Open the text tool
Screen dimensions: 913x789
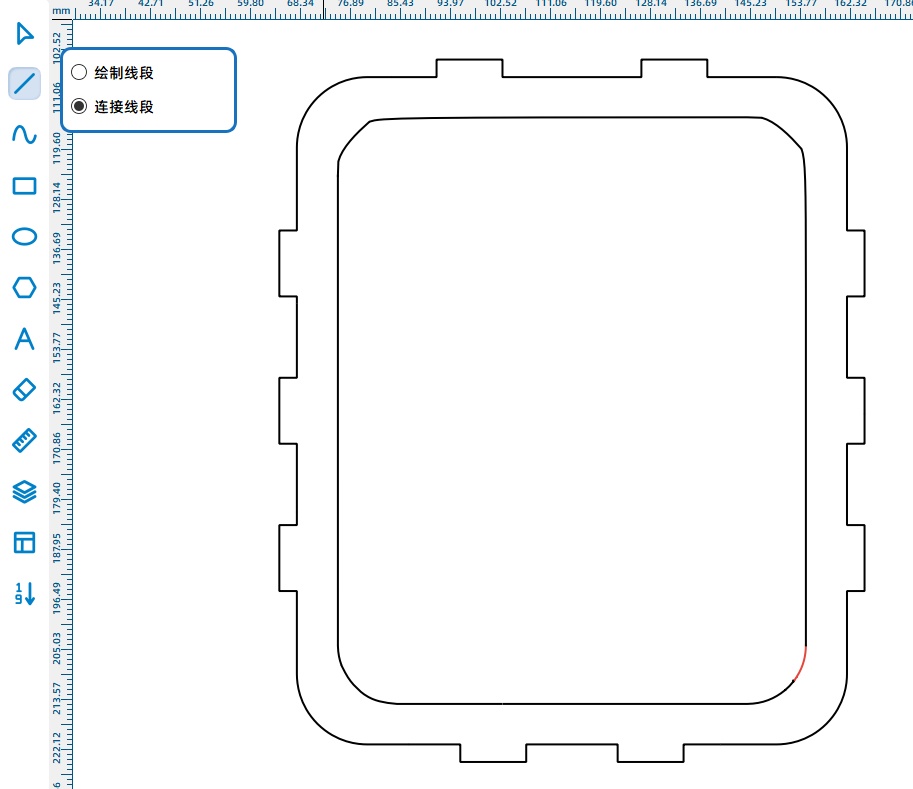24,339
